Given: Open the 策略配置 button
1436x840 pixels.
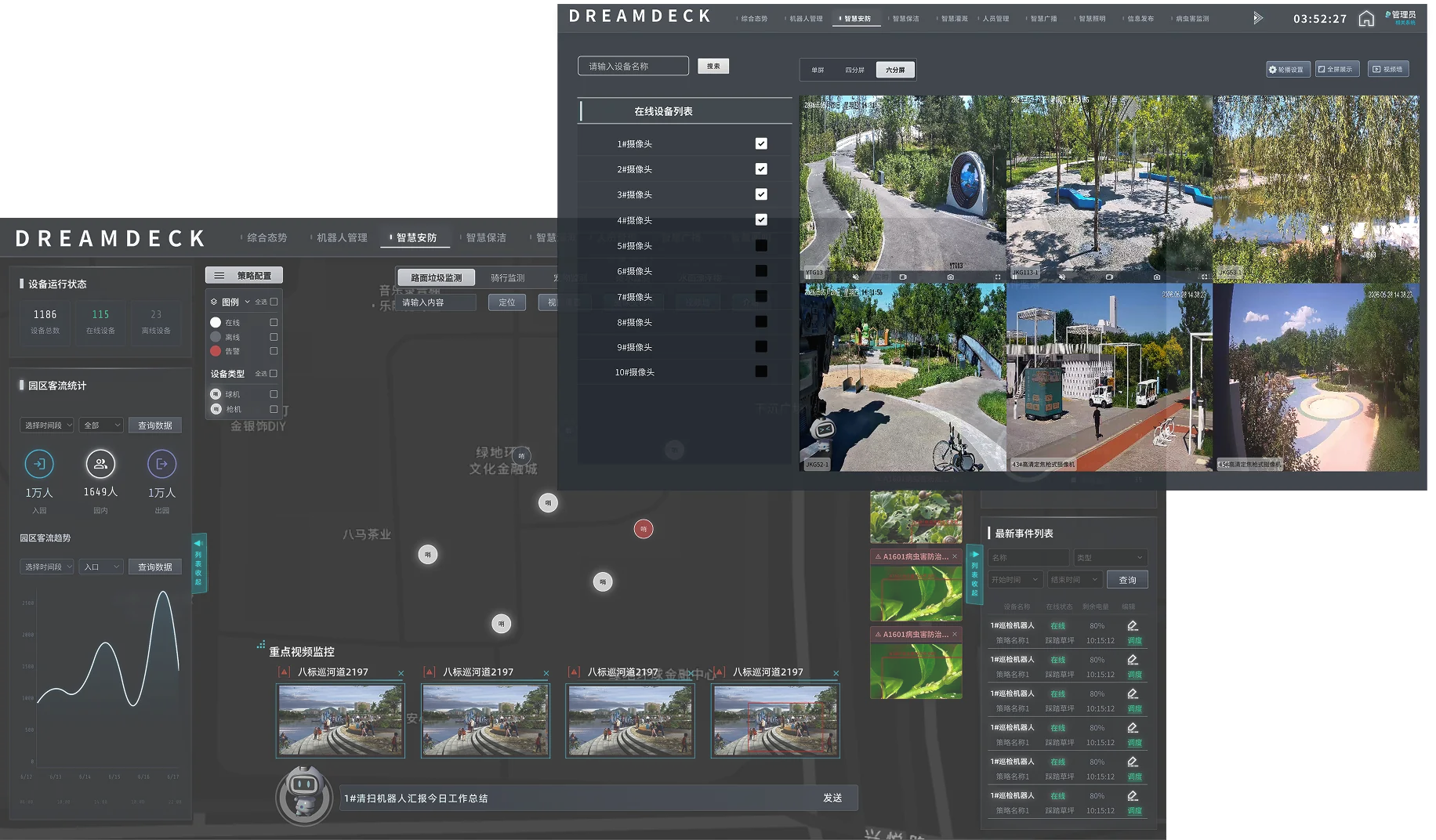Looking at the screenshot, I should coord(244,275).
